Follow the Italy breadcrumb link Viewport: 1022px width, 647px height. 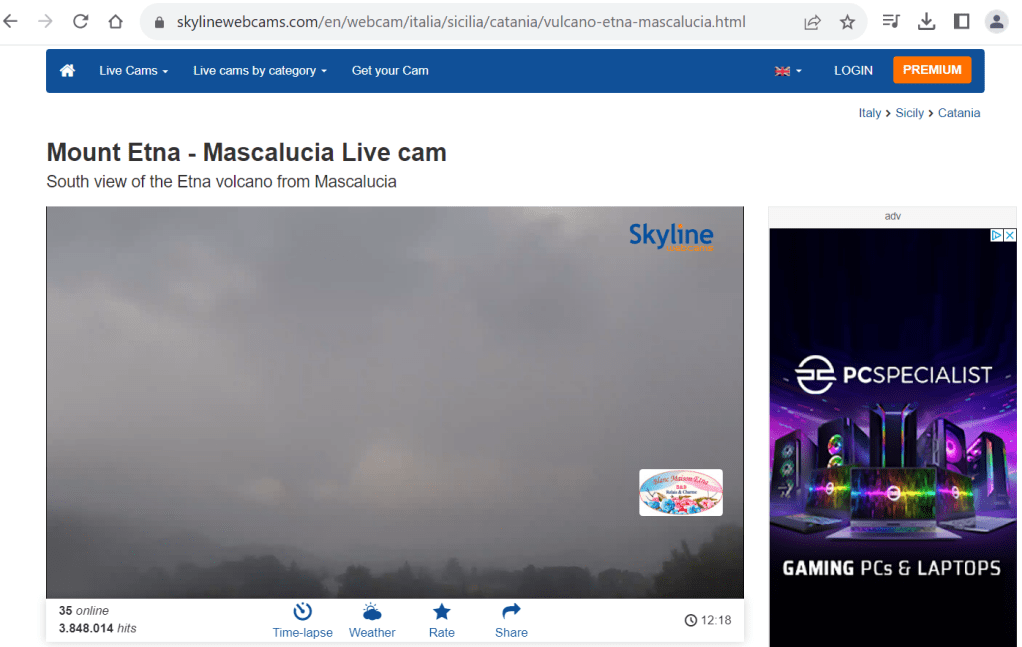[x=869, y=113]
